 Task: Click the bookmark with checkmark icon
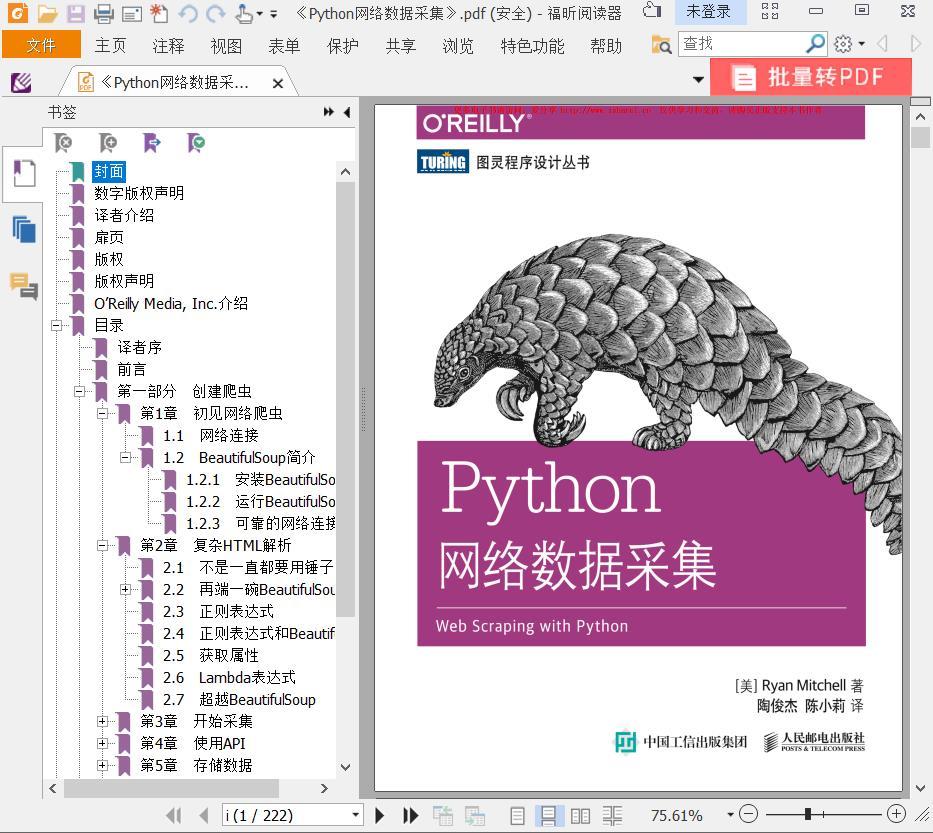coord(196,143)
